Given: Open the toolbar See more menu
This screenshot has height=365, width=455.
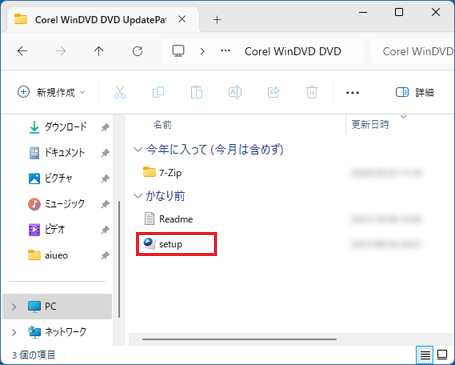Looking at the screenshot, I should (352, 93).
